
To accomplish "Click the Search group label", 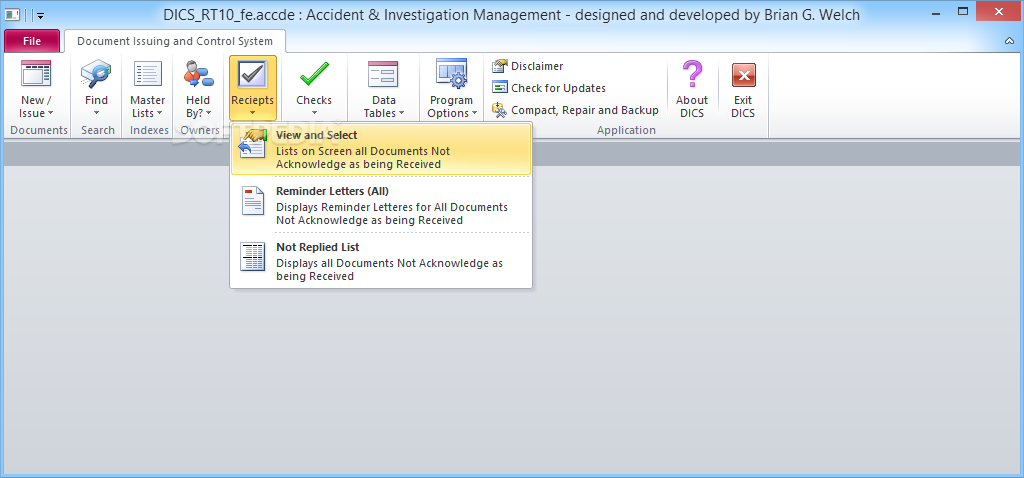I will 98,130.
